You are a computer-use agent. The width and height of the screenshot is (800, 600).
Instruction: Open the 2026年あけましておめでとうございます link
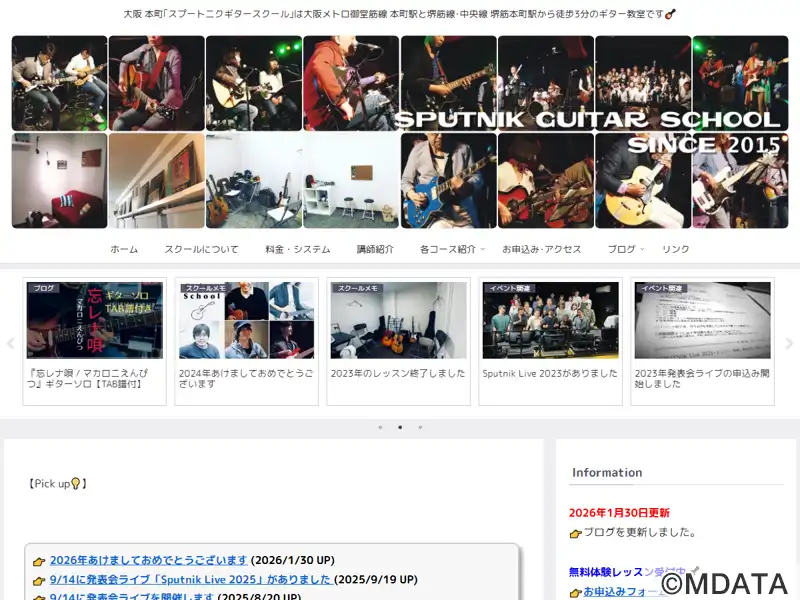click(148, 560)
